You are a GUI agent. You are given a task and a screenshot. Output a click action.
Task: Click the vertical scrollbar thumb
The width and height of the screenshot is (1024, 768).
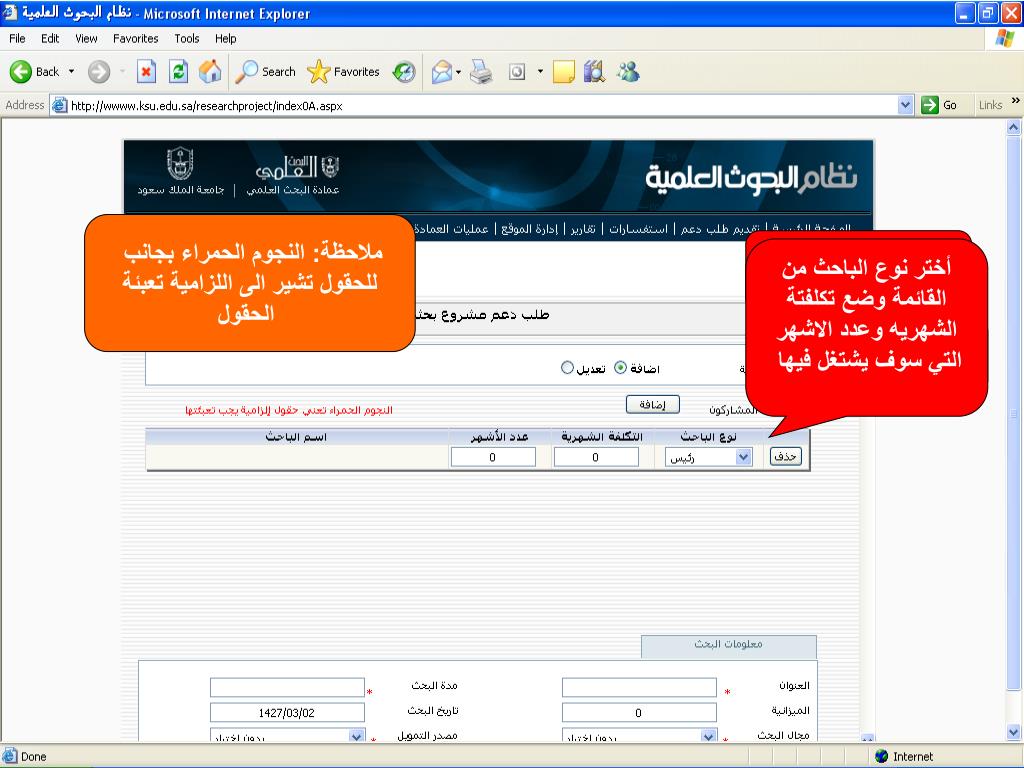(1014, 413)
